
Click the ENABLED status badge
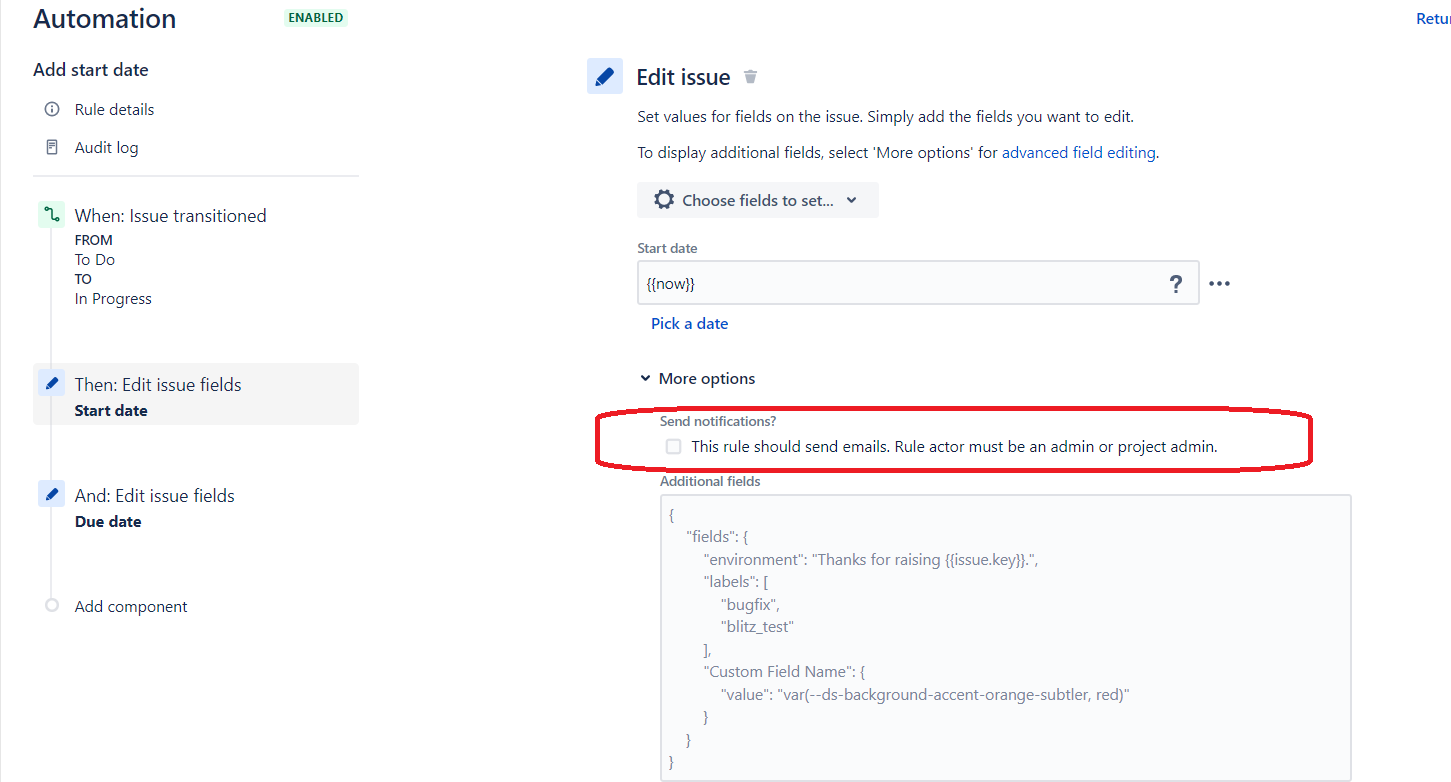coord(316,17)
